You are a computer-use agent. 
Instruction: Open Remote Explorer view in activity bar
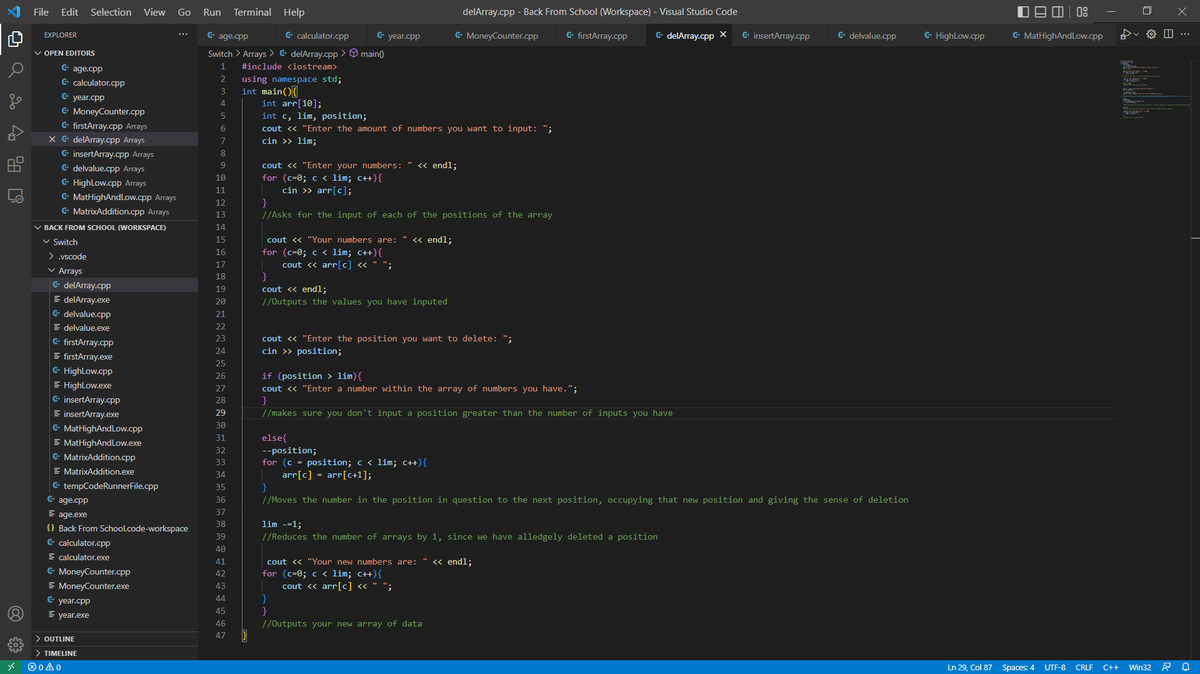click(15, 197)
